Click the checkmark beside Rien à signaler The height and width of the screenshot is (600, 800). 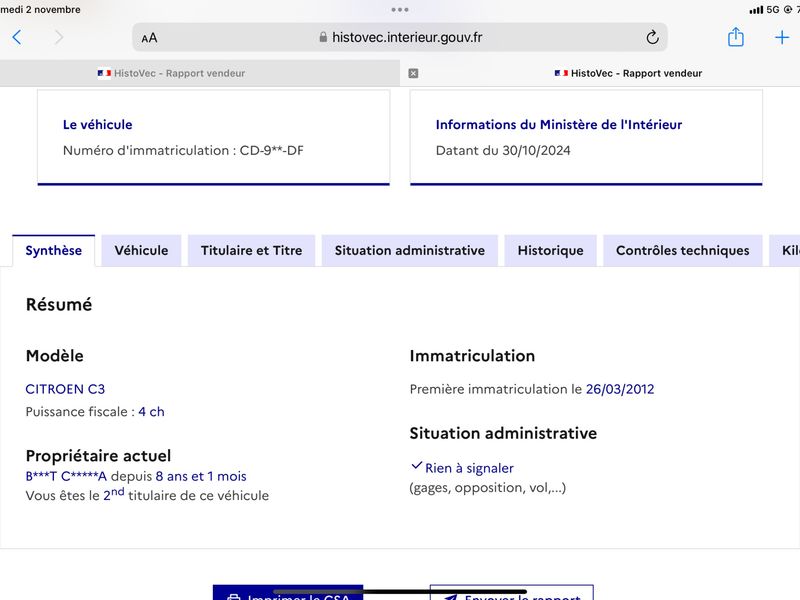click(x=416, y=465)
